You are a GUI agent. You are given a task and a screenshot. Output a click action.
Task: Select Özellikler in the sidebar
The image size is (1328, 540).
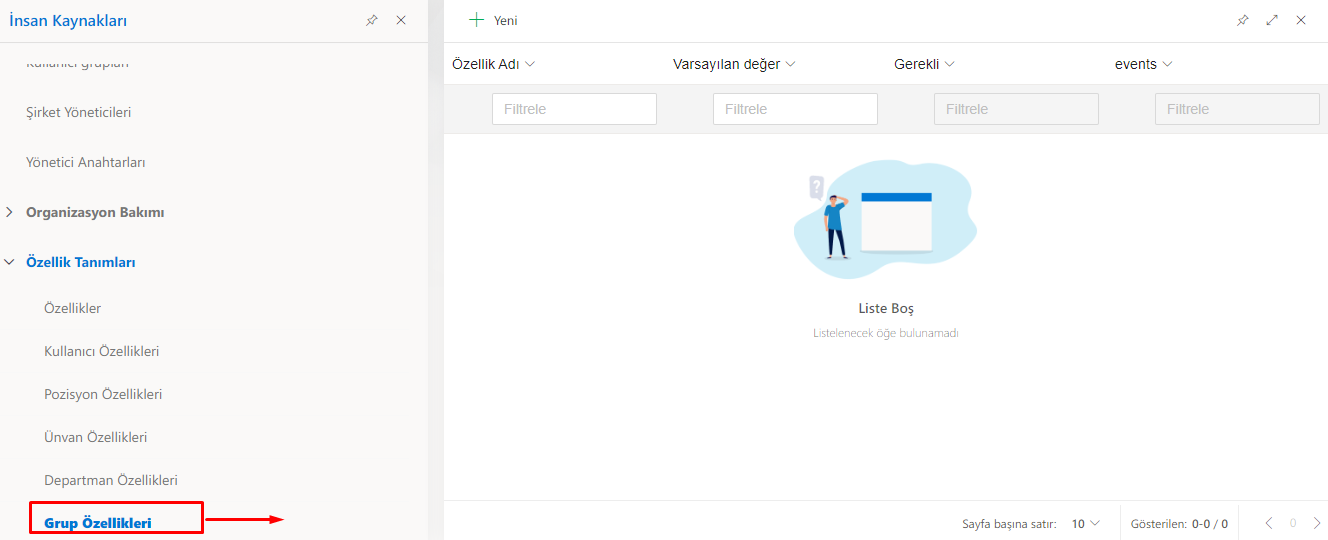(x=72, y=308)
